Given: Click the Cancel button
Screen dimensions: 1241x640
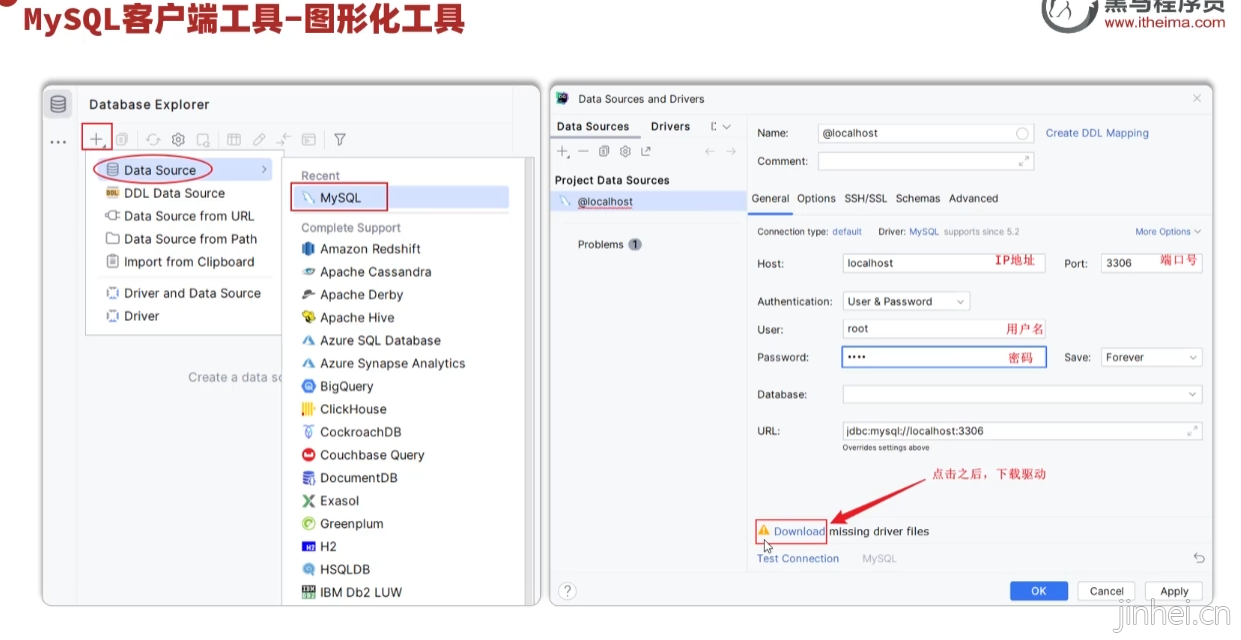Looking at the screenshot, I should coord(1107,591).
